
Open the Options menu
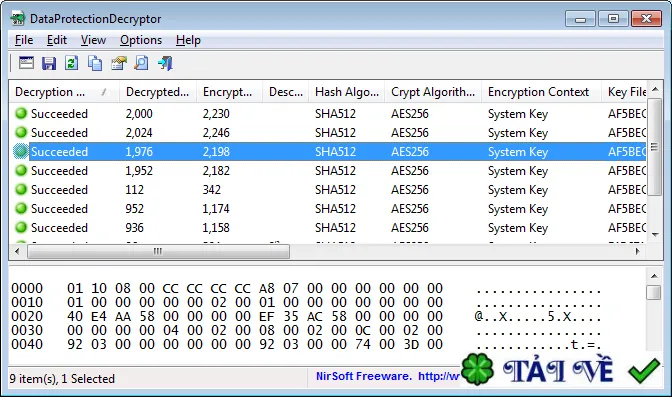point(141,40)
